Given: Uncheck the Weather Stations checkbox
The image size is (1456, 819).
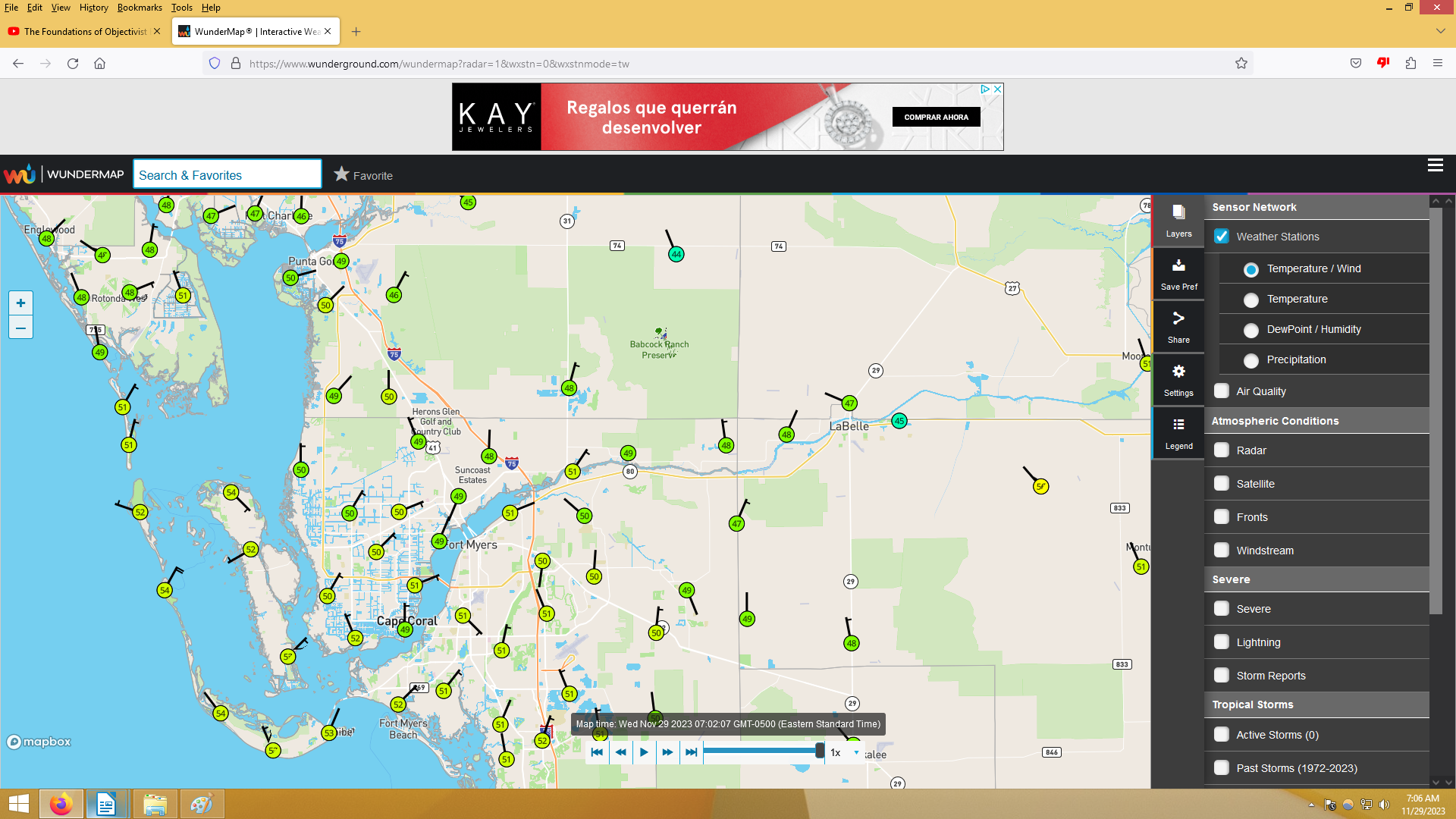Looking at the screenshot, I should coord(1222,237).
